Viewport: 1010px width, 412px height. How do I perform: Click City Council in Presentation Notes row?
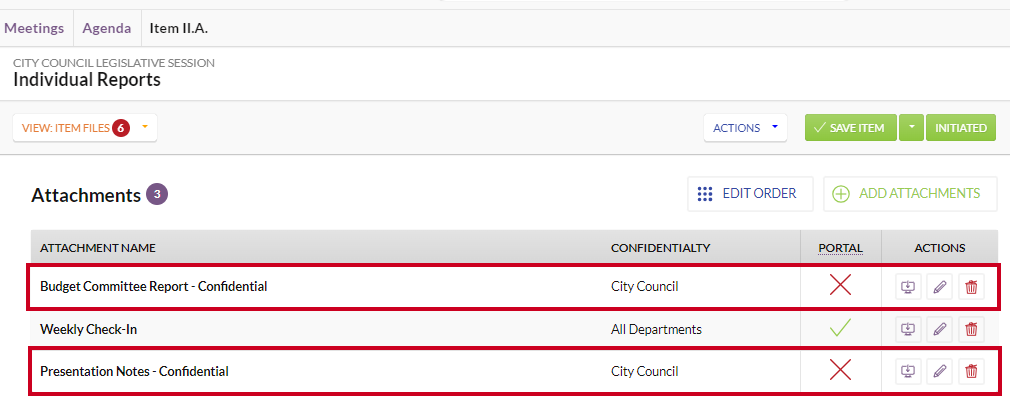coord(644,371)
